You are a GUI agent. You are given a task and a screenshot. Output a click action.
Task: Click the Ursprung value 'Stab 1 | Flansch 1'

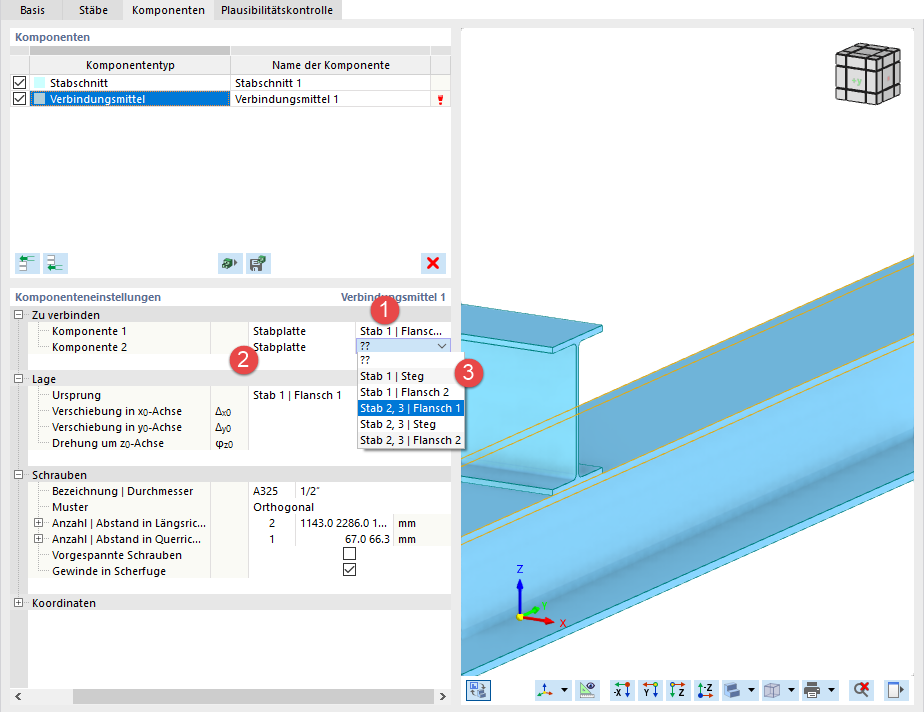click(298, 395)
